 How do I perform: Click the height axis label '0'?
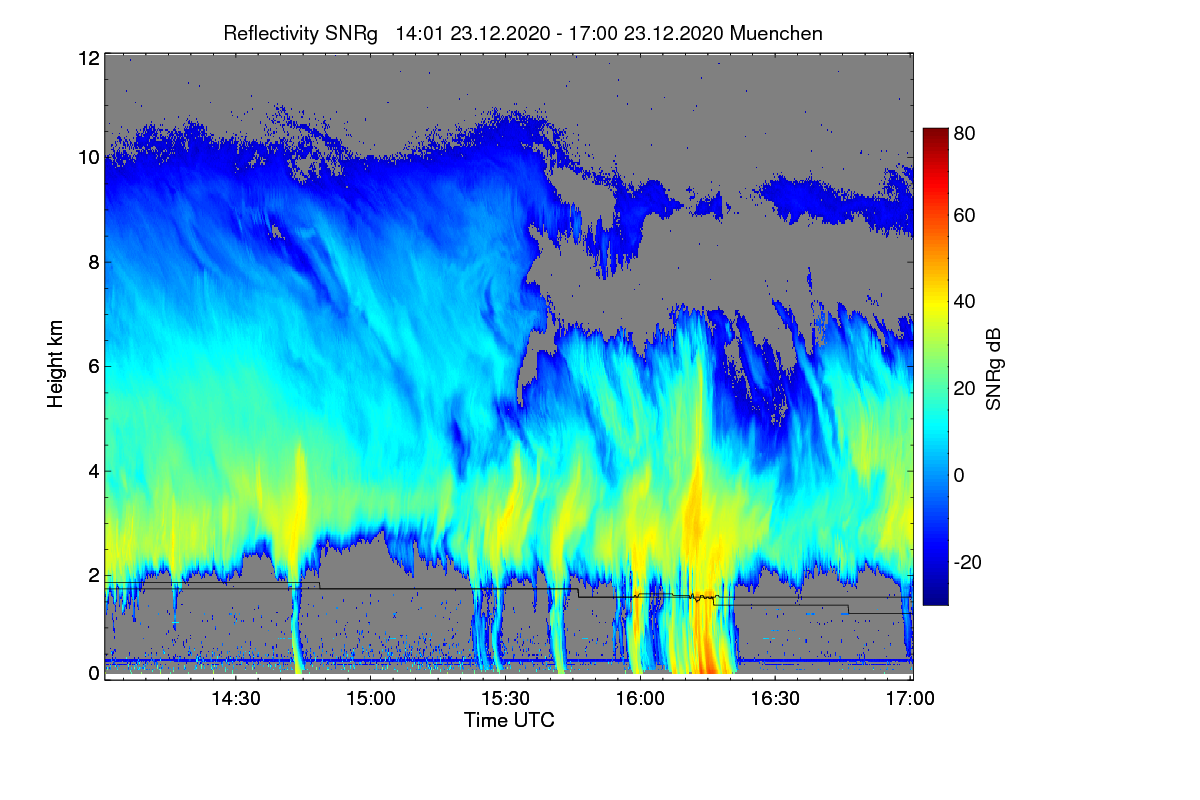[94, 673]
